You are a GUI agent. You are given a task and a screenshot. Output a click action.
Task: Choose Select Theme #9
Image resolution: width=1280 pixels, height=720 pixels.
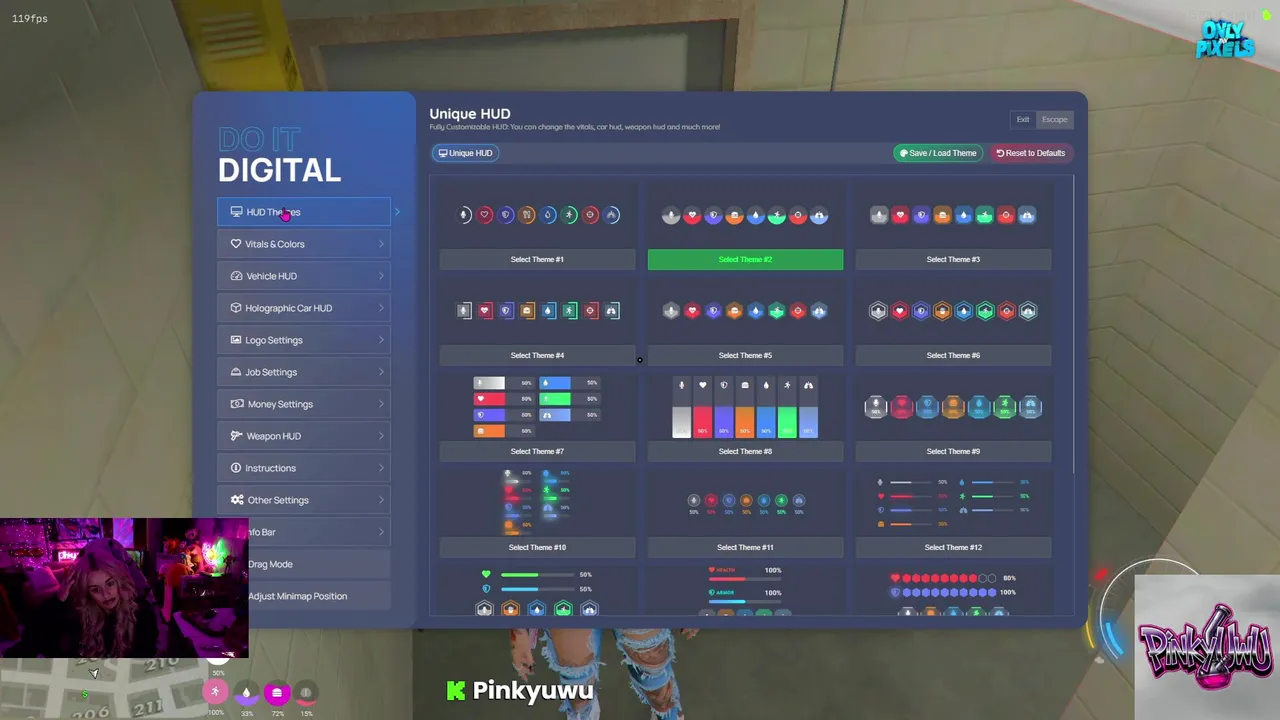953,451
